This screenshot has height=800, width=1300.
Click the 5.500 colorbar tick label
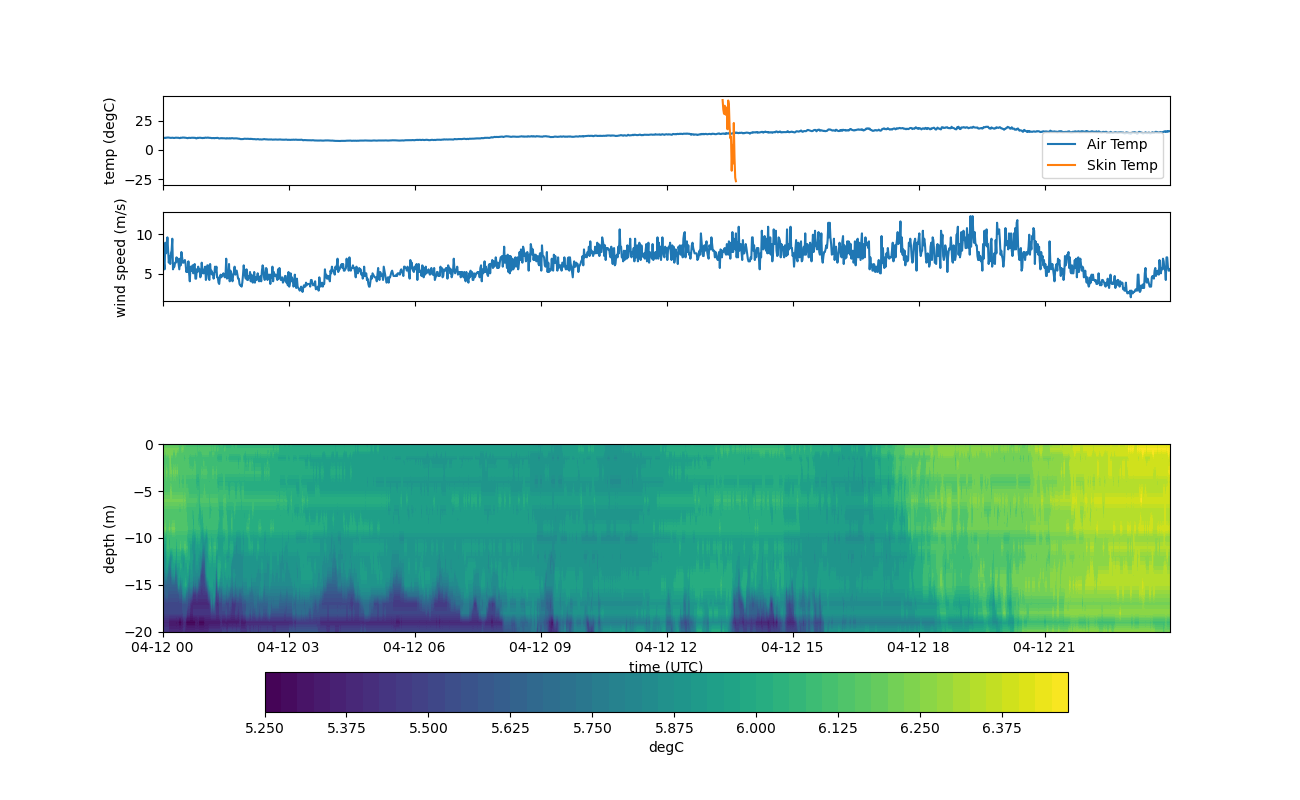pos(428,728)
